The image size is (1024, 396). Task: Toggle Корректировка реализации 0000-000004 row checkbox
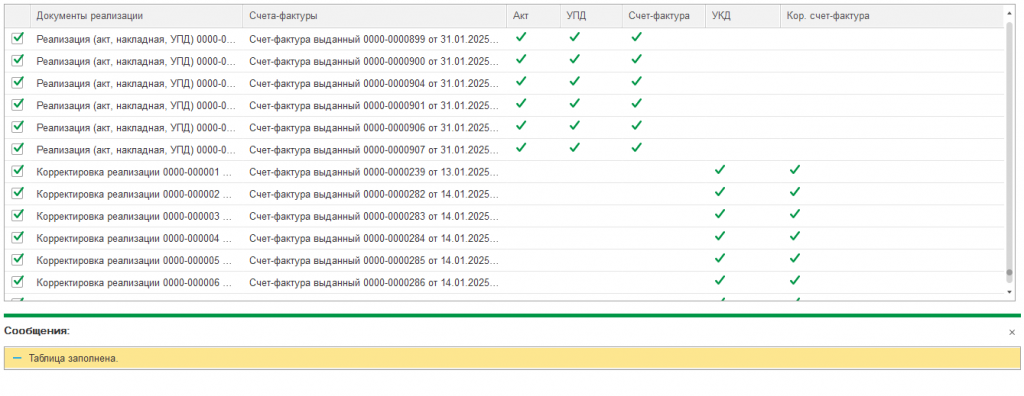pyautogui.click(x=18, y=237)
